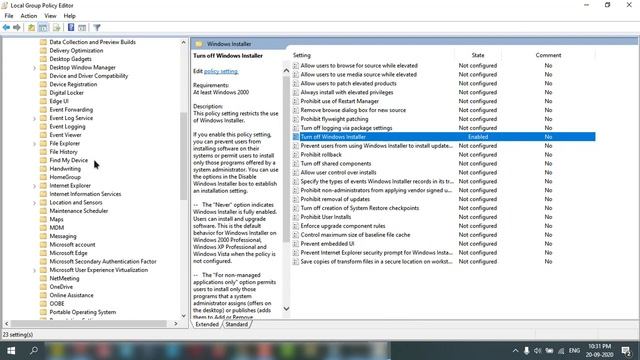
Task: Open the Action menu
Action: [29, 16]
